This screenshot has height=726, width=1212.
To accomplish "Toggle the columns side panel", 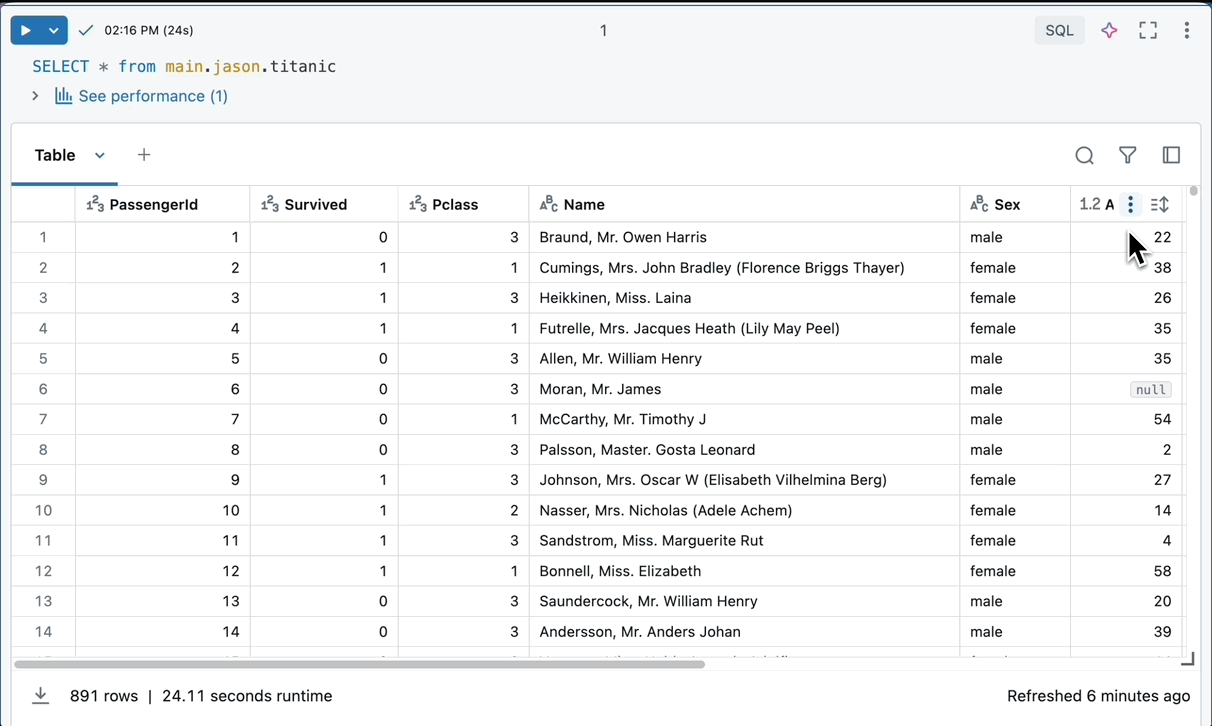I will tap(1171, 155).
